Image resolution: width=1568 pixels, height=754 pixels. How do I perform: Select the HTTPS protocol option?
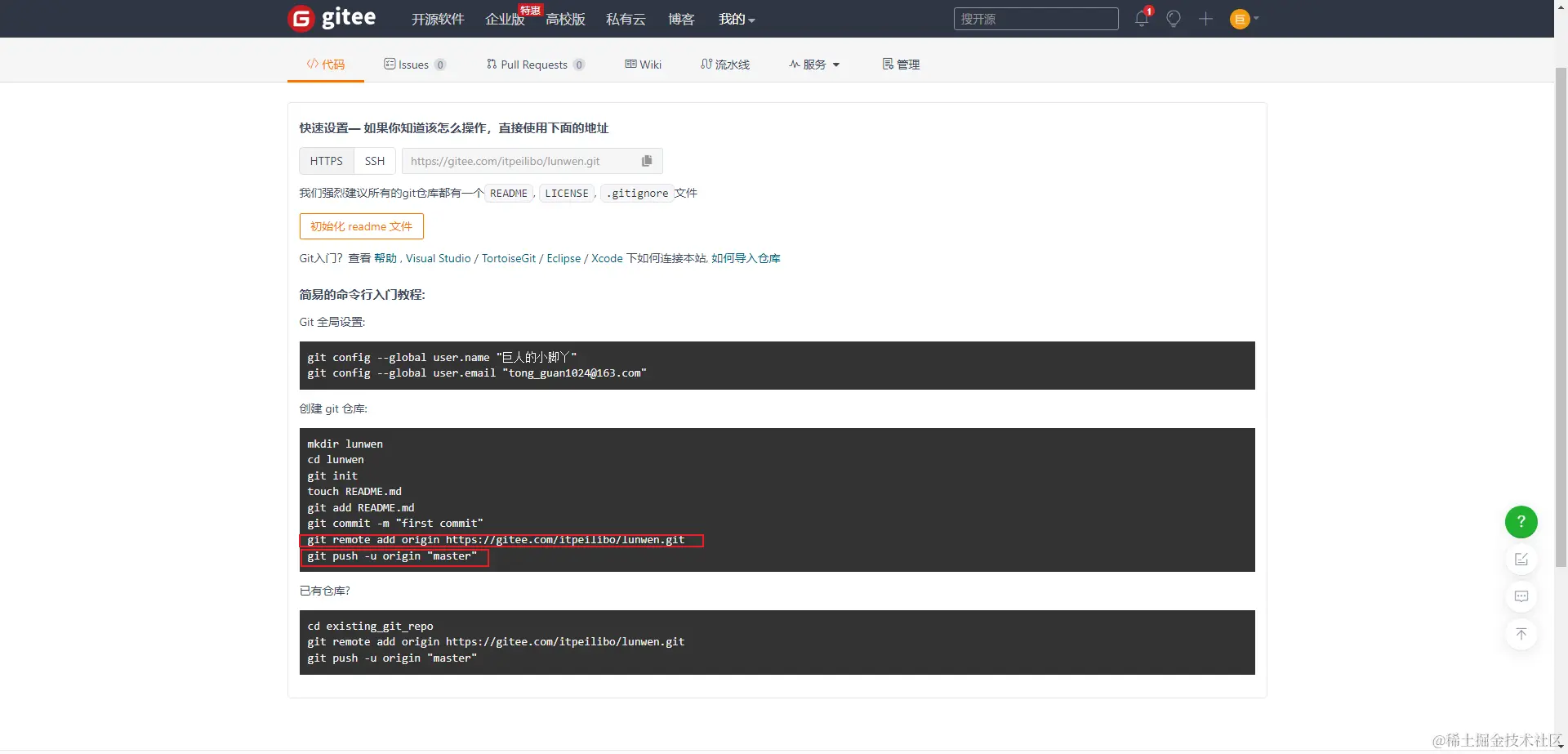(326, 161)
